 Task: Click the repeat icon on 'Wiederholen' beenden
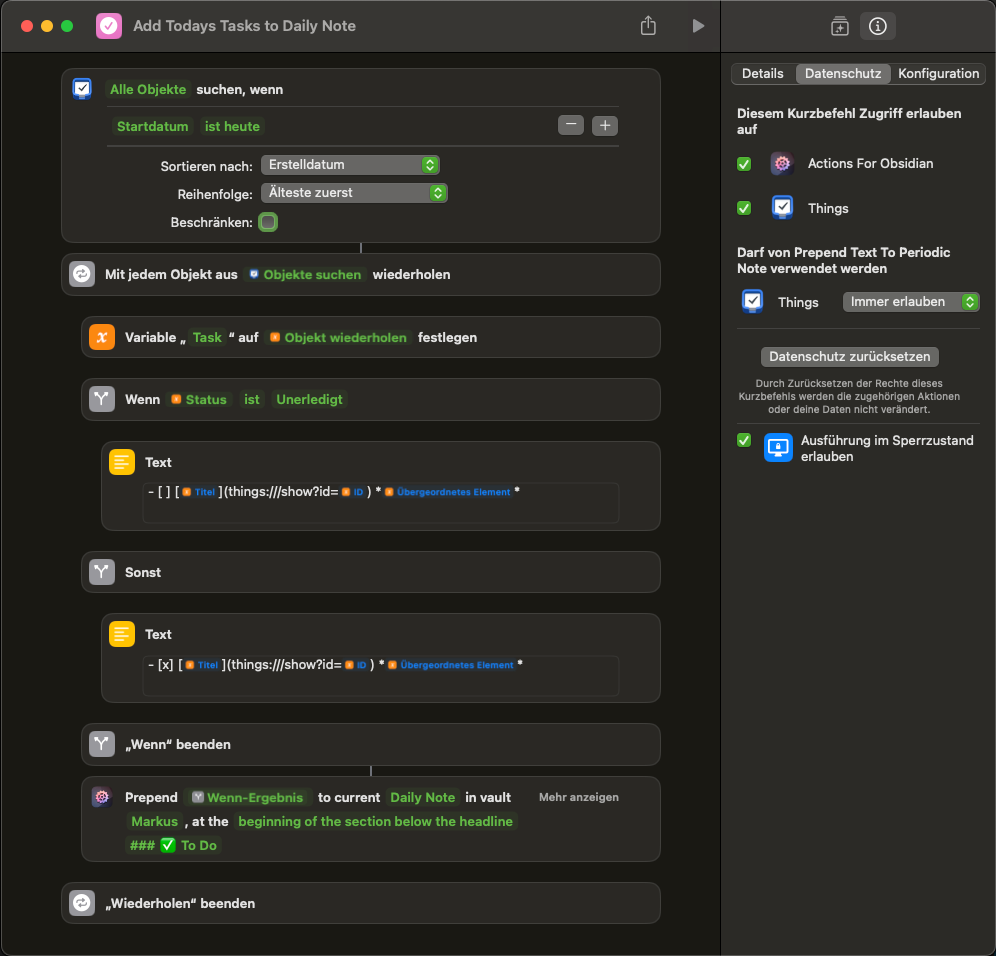(82, 903)
